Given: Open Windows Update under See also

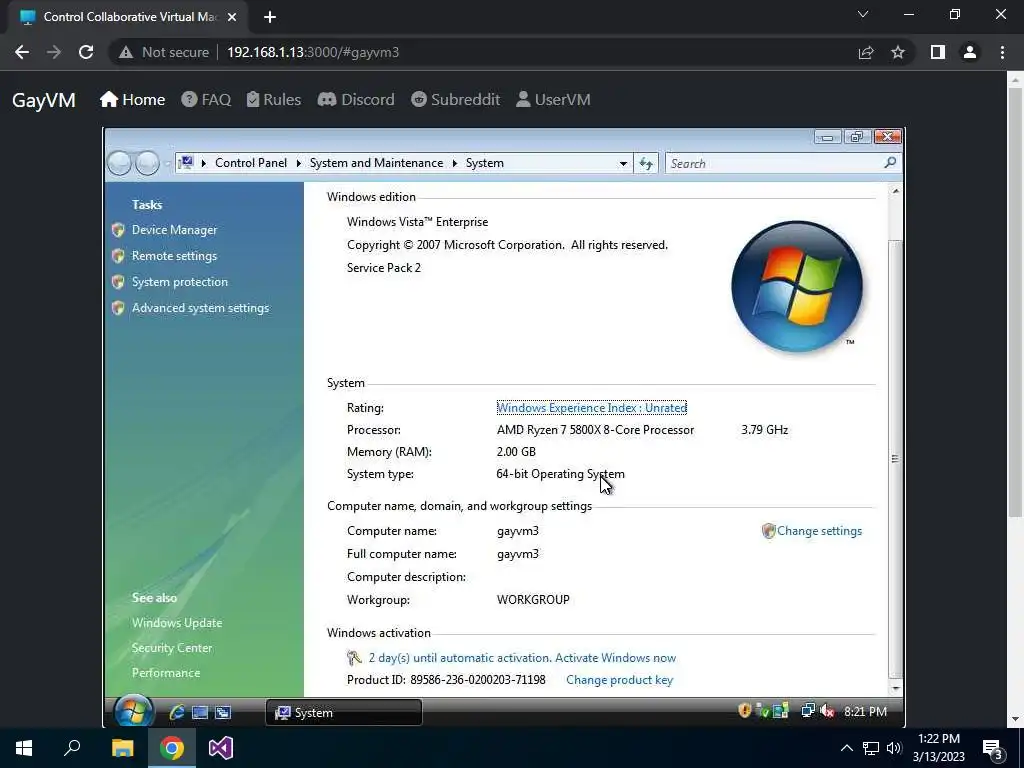Looking at the screenshot, I should pyautogui.click(x=177, y=622).
